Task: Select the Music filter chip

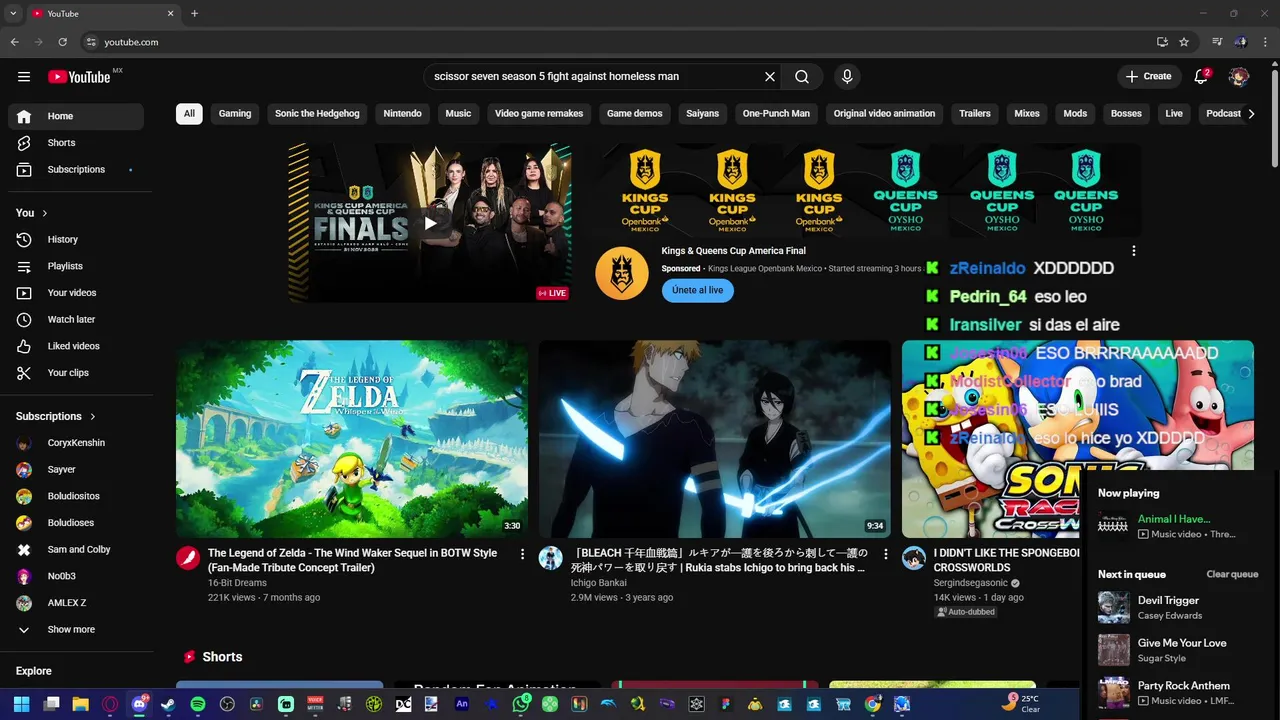Action: 458,114
